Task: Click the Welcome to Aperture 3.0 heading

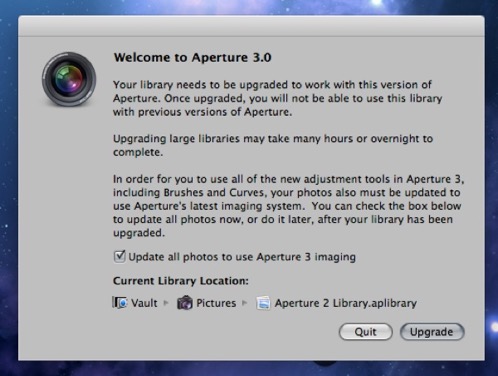Action: point(192,57)
